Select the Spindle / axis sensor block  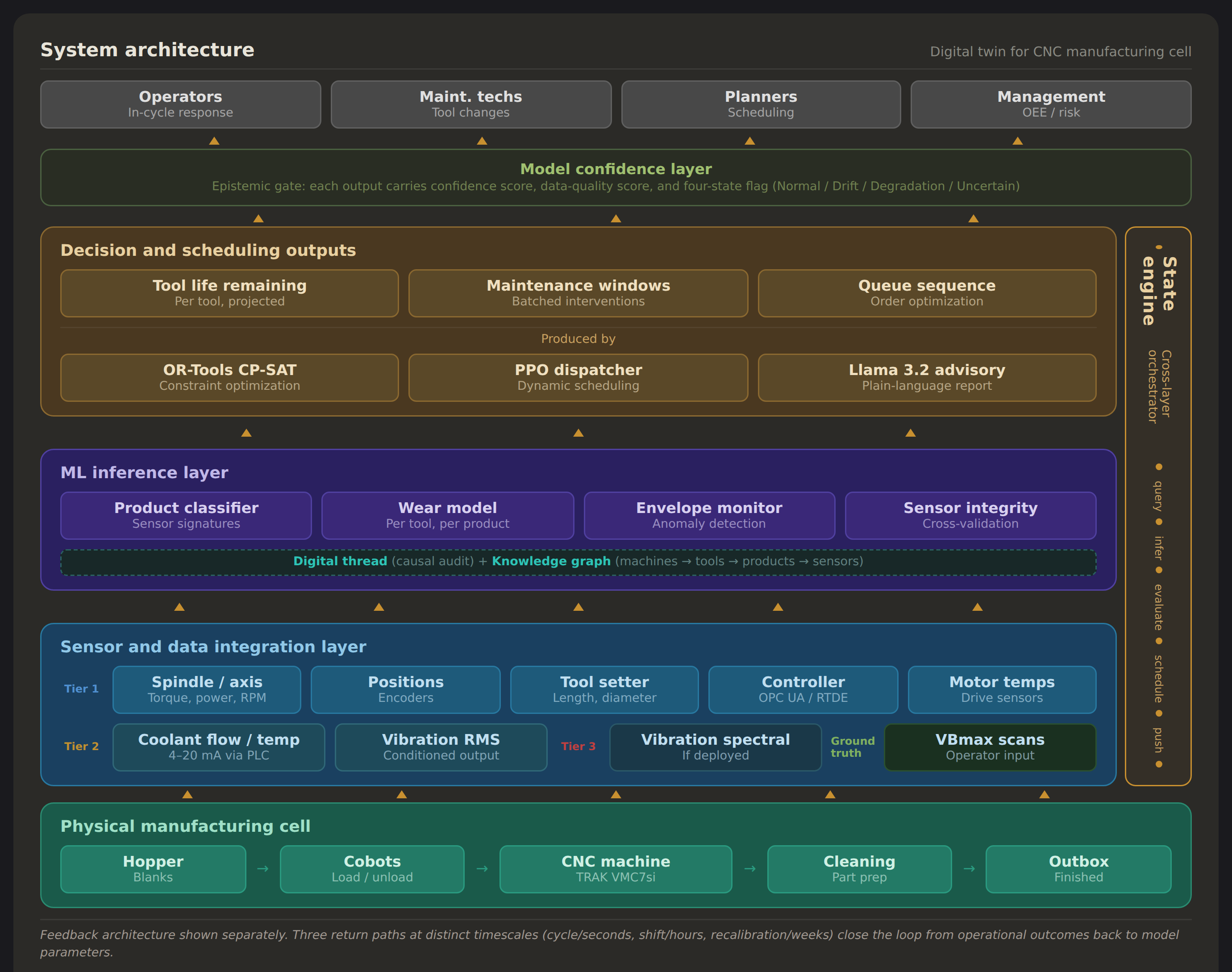click(x=207, y=689)
